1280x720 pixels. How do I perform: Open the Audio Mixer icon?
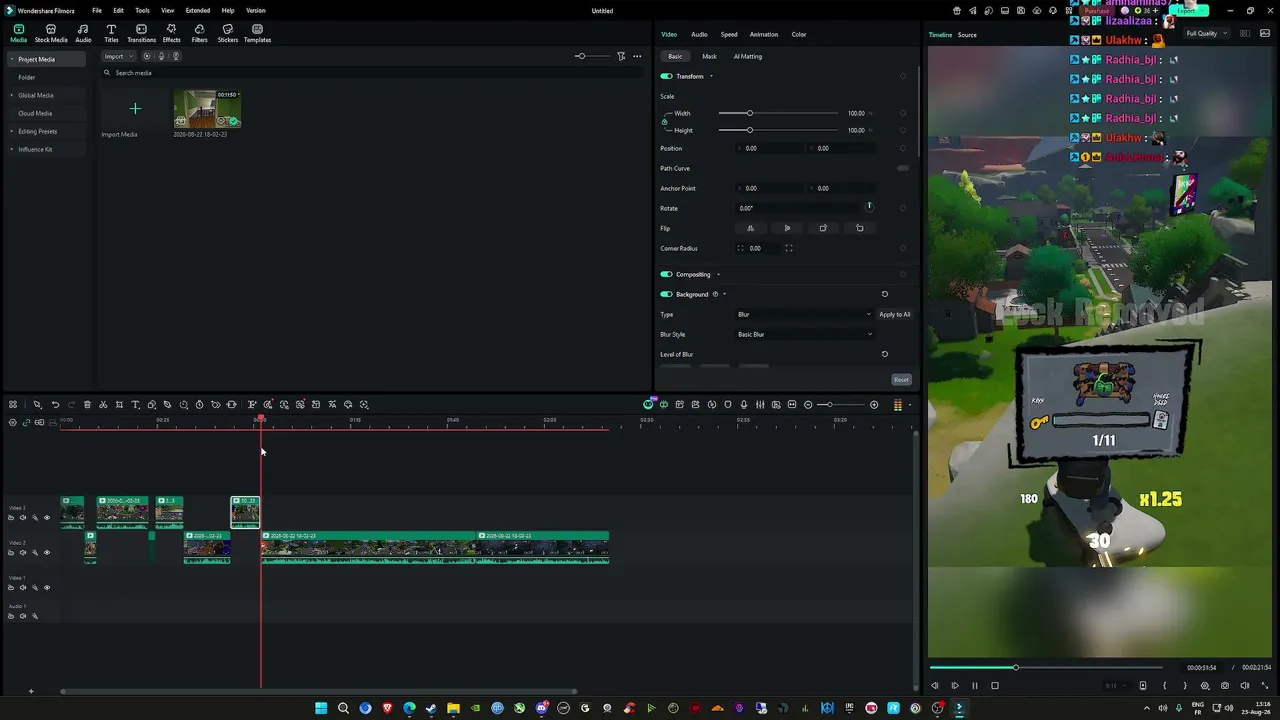(x=760, y=405)
